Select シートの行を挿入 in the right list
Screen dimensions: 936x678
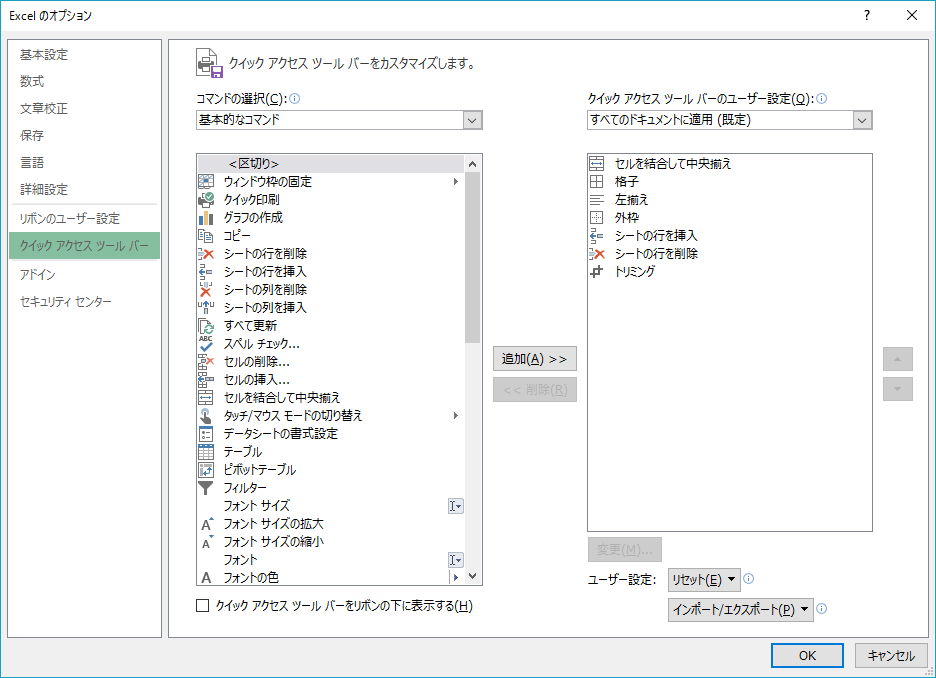tap(729, 236)
